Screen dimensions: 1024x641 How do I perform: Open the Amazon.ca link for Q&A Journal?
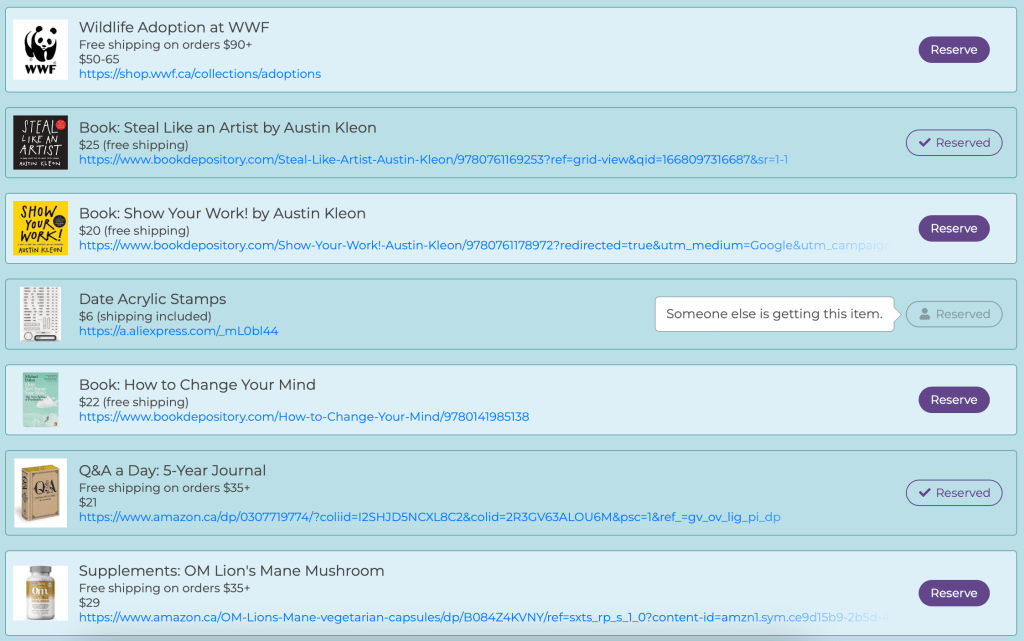[x=429, y=517]
